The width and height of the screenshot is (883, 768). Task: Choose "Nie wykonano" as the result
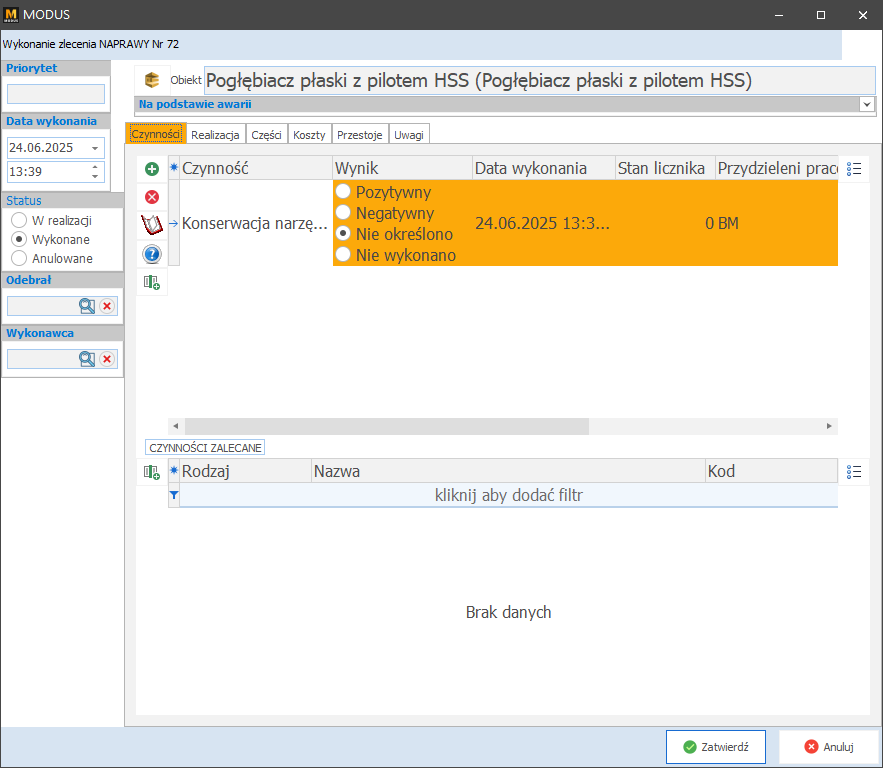(x=344, y=255)
